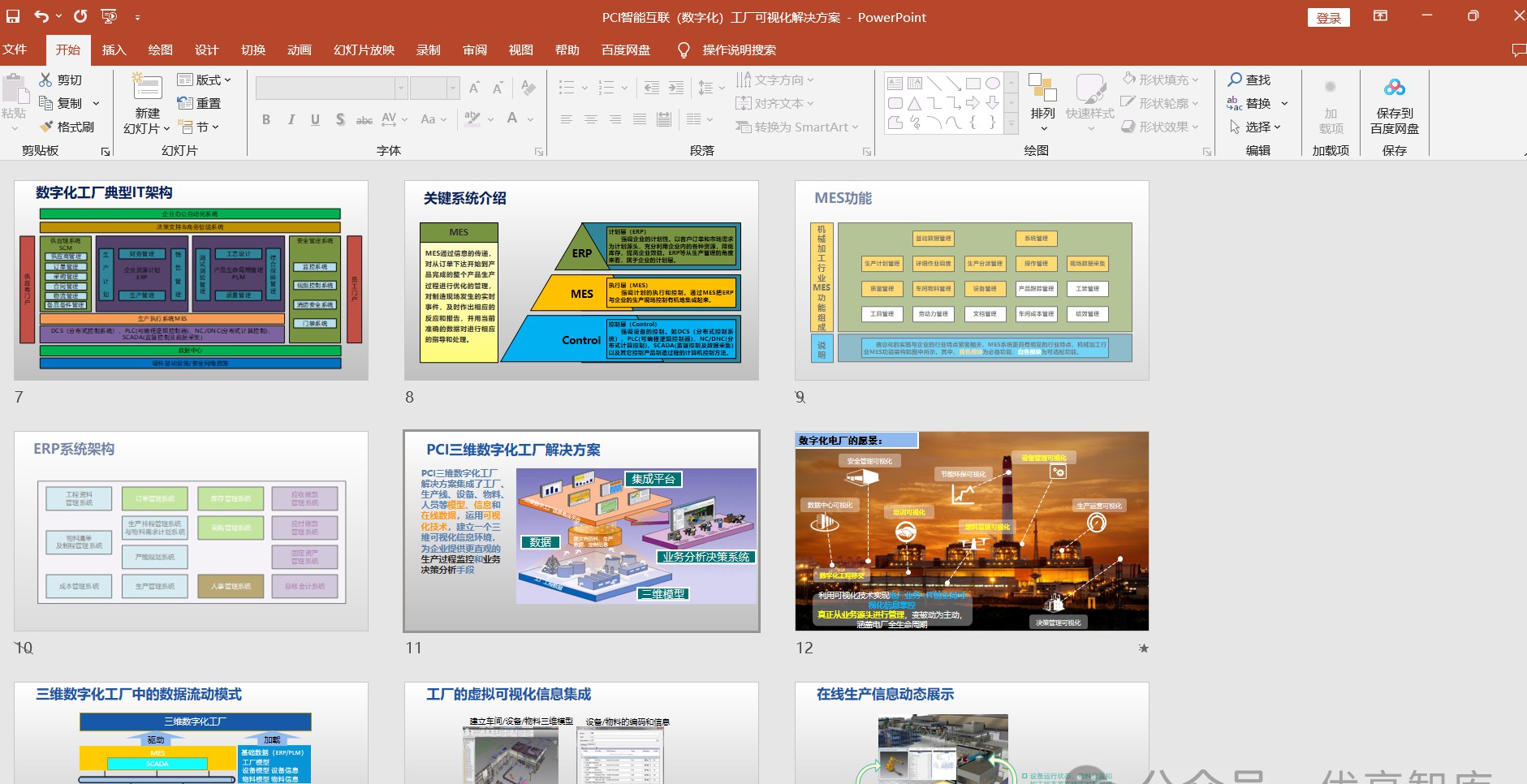Toggle Bold formatting B
This screenshot has height=784, width=1527.
pos(266,119)
